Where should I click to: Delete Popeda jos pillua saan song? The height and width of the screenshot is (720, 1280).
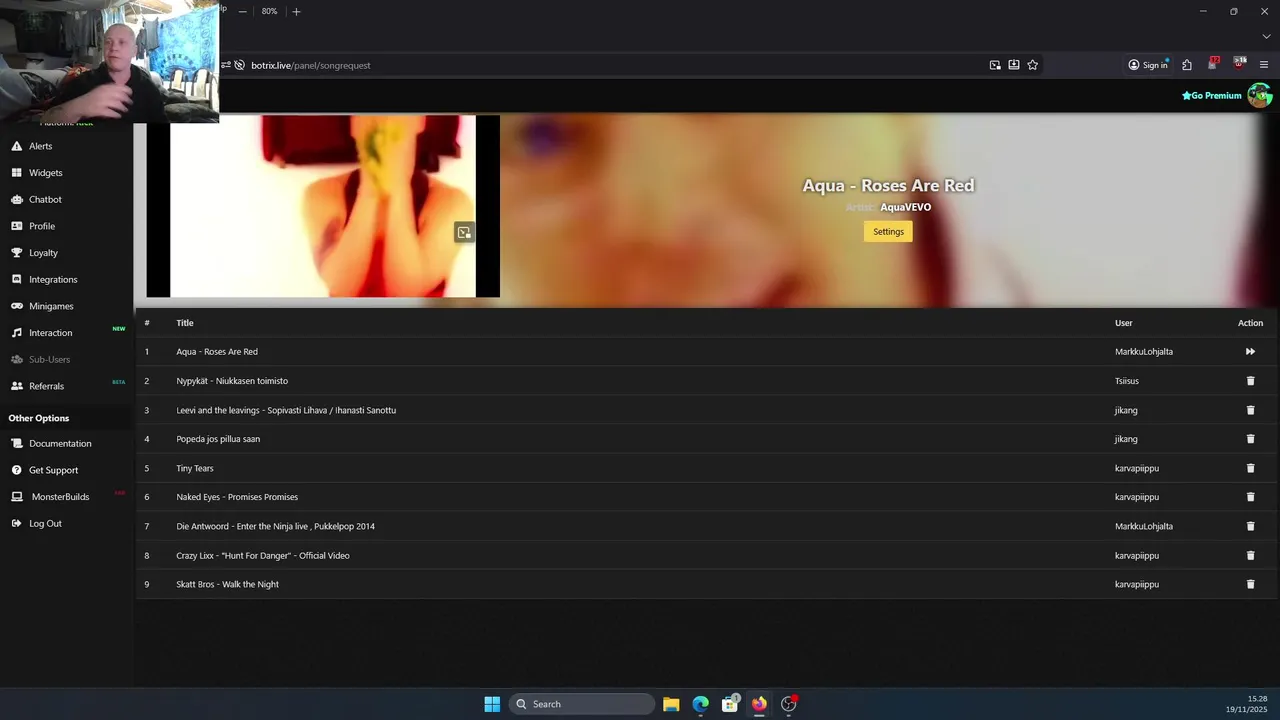1250,439
